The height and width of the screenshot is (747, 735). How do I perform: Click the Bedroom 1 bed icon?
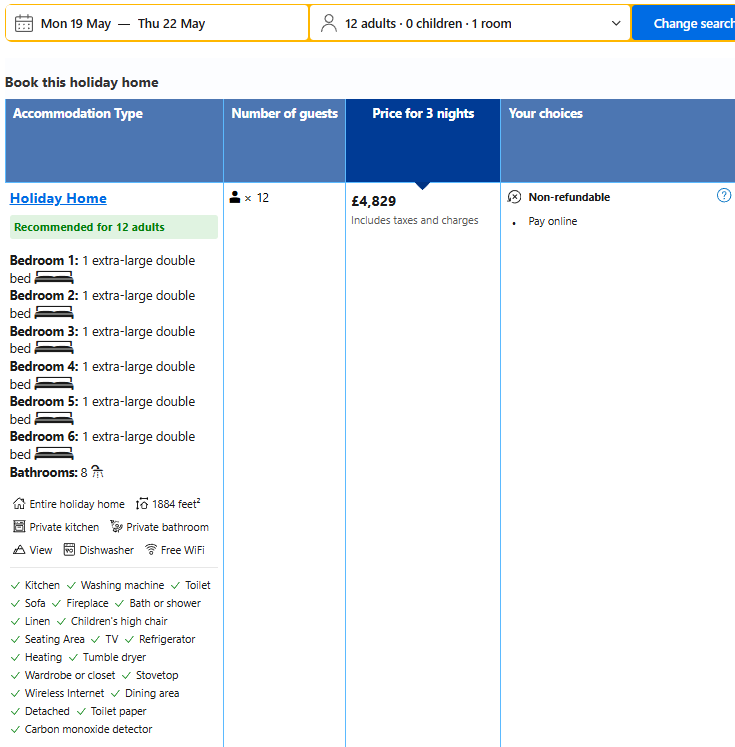pos(54,278)
